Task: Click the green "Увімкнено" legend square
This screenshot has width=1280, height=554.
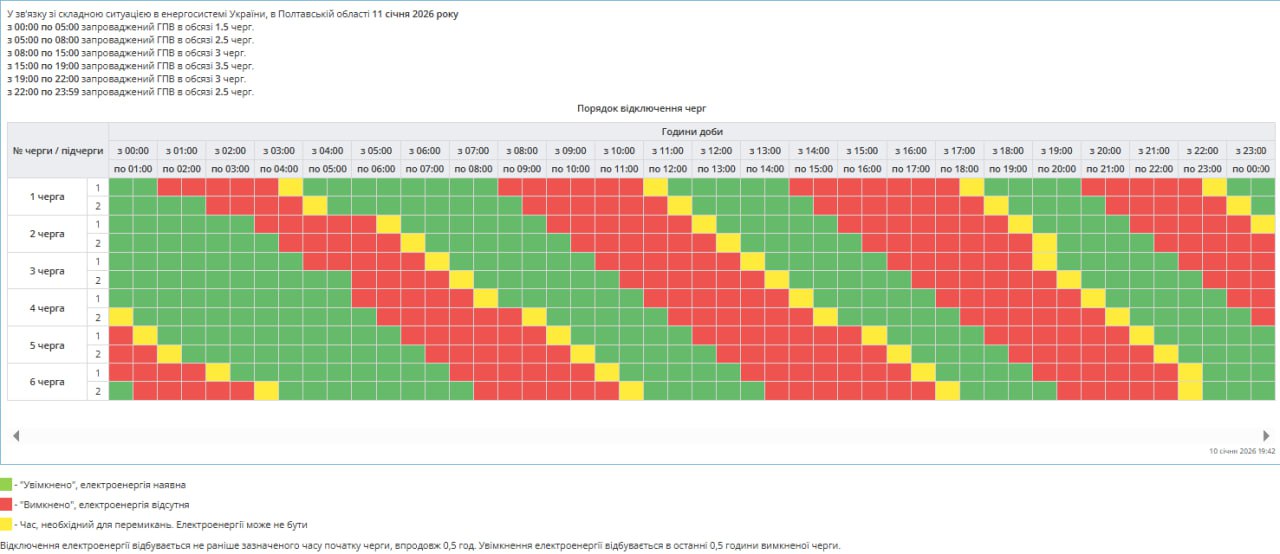Action: tap(6, 485)
